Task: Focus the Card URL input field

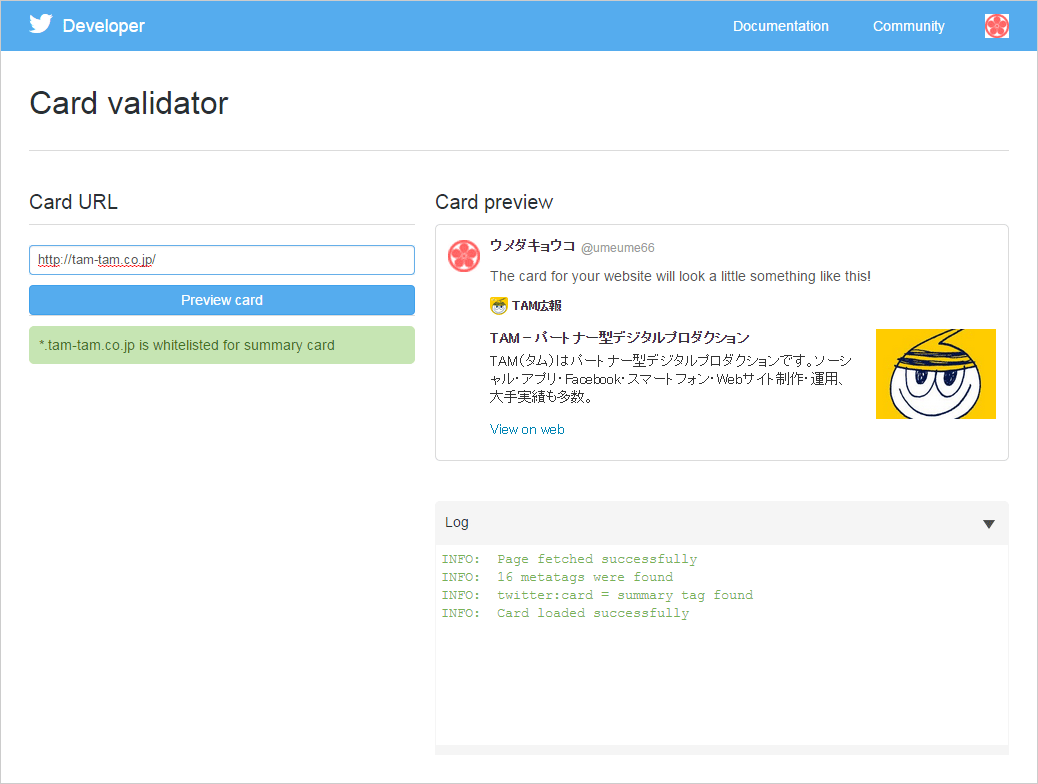Action: (x=222, y=260)
